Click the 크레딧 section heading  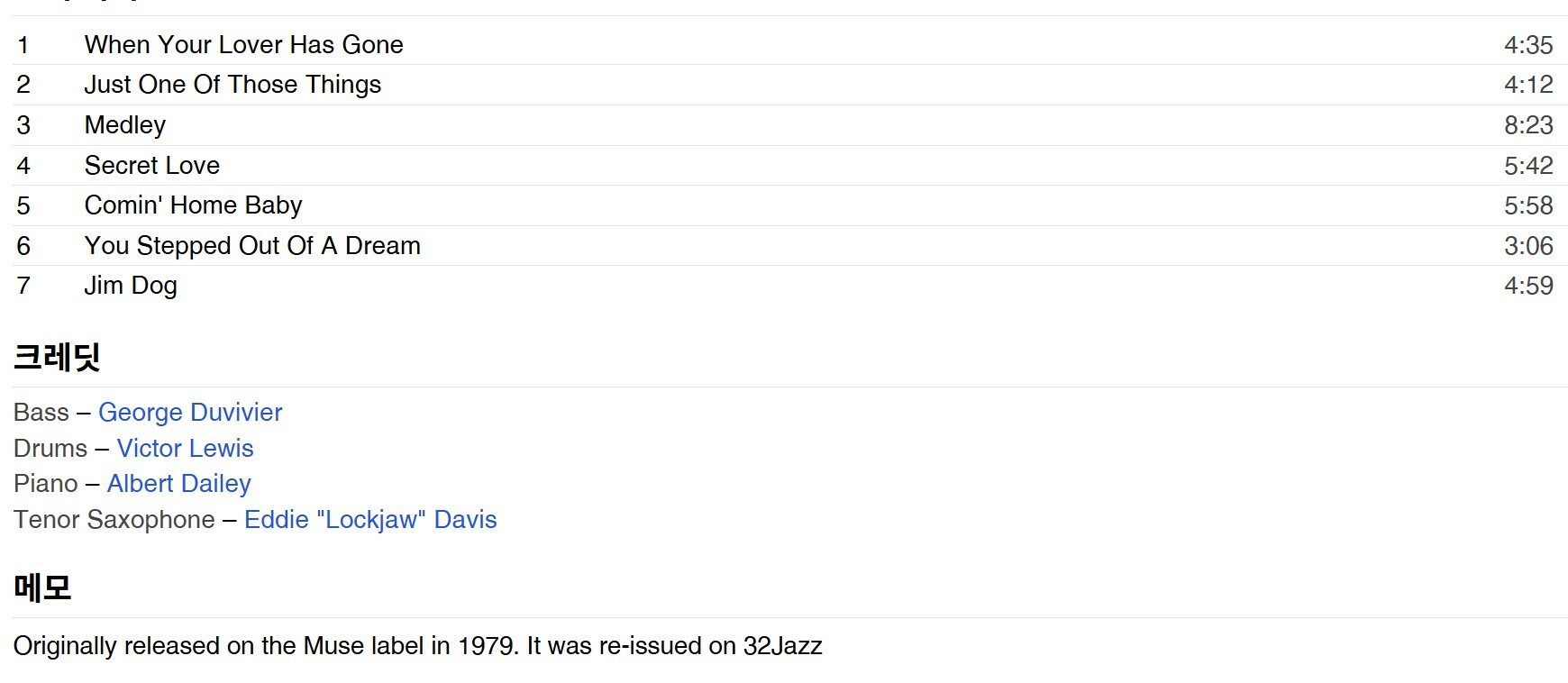[x=57, y=358]
